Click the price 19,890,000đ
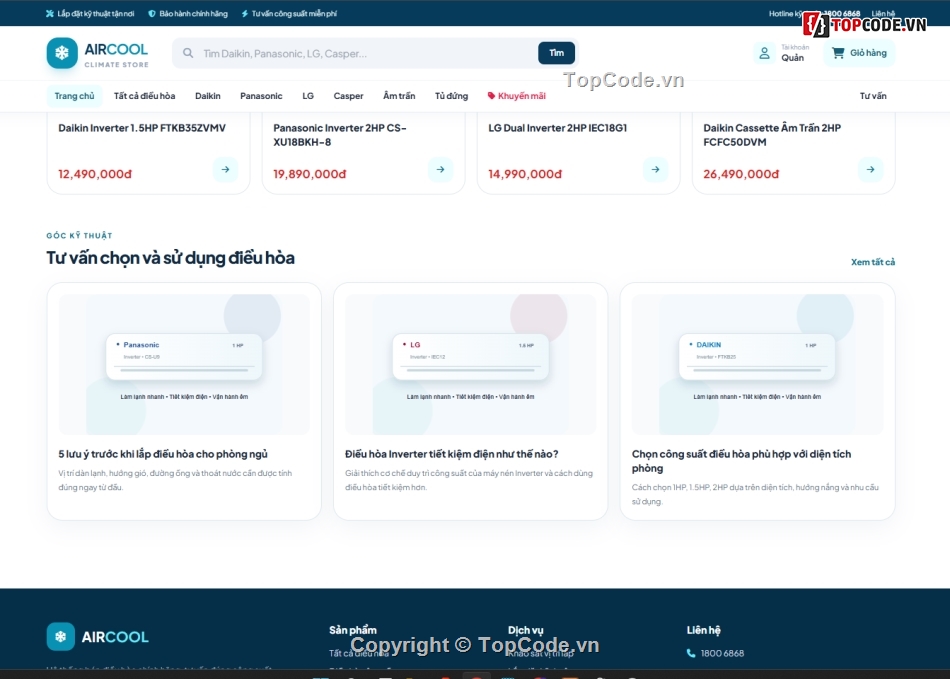The width and height of the screenshot is (950, 679). tap(310, 174)
